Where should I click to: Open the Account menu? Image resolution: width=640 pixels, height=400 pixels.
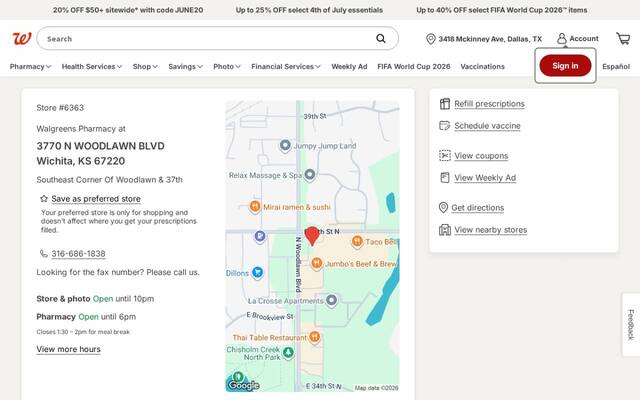point(578,38)
